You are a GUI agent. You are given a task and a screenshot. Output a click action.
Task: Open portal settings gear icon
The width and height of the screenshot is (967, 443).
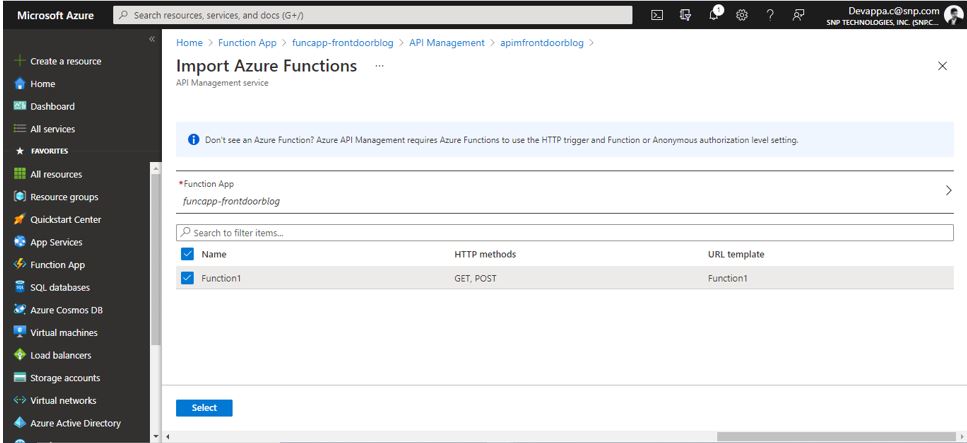742,15
